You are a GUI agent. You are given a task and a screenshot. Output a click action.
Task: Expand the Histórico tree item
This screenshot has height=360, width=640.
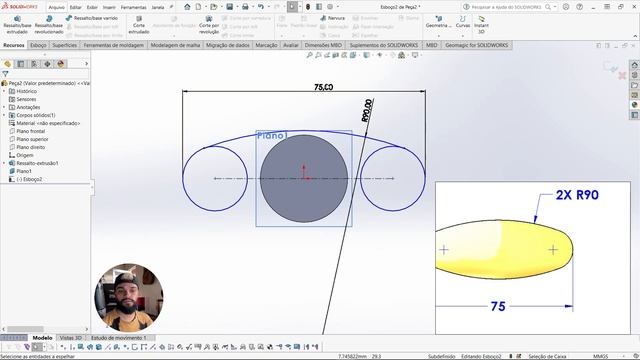[4, 91]
